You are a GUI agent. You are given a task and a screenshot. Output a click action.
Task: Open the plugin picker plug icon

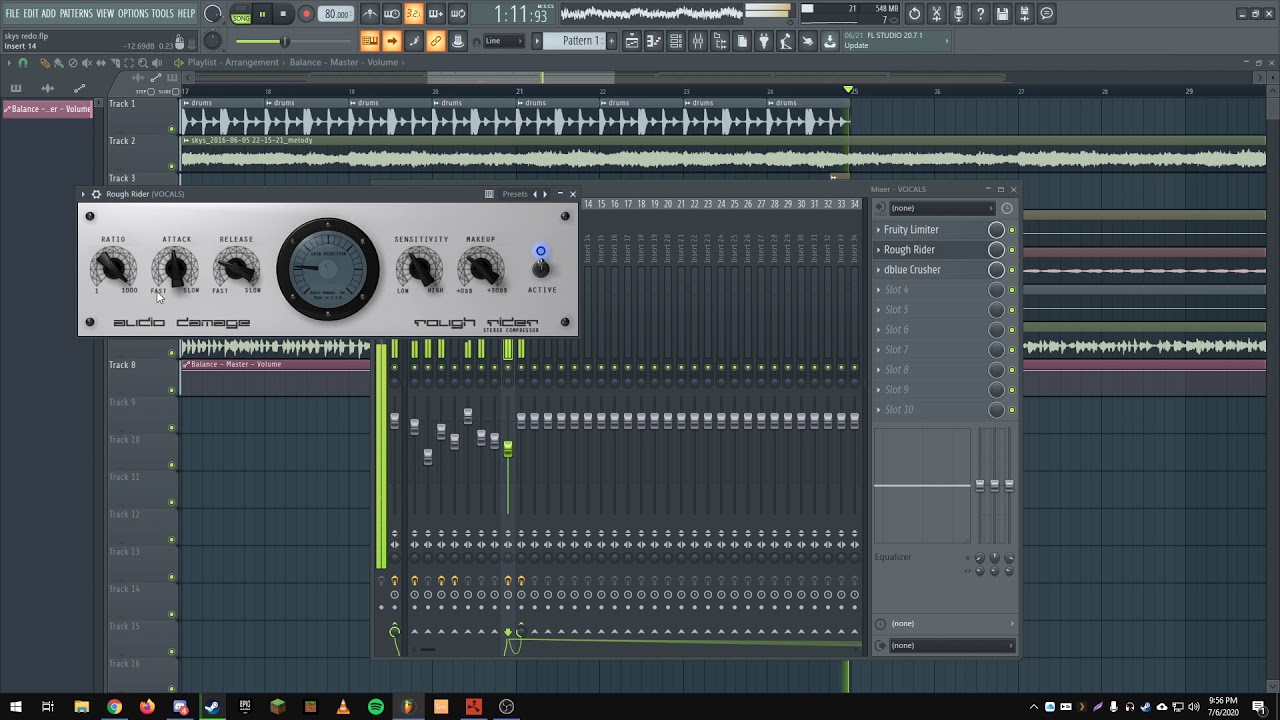pyautogui.click(x=764, y=41)
